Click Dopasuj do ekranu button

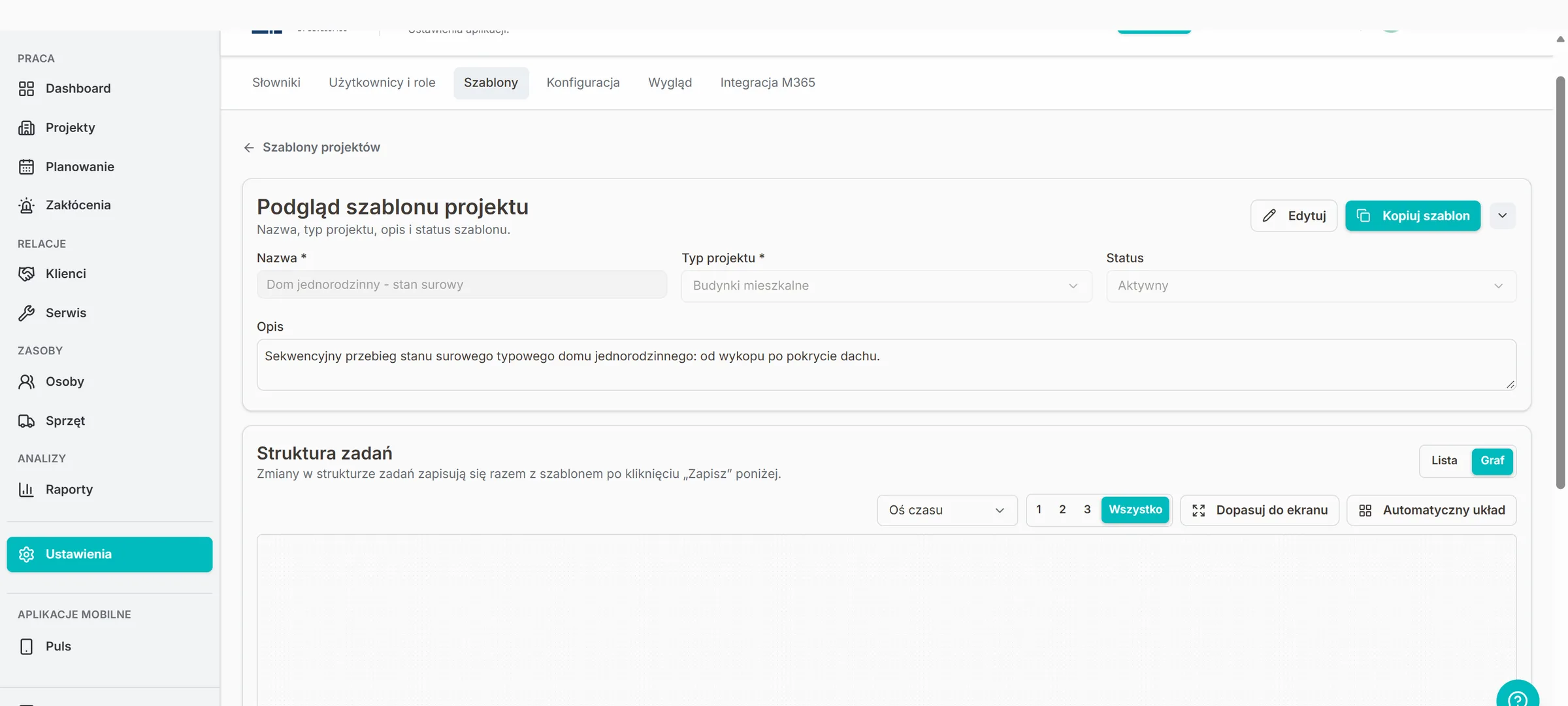coord(1260,511)
